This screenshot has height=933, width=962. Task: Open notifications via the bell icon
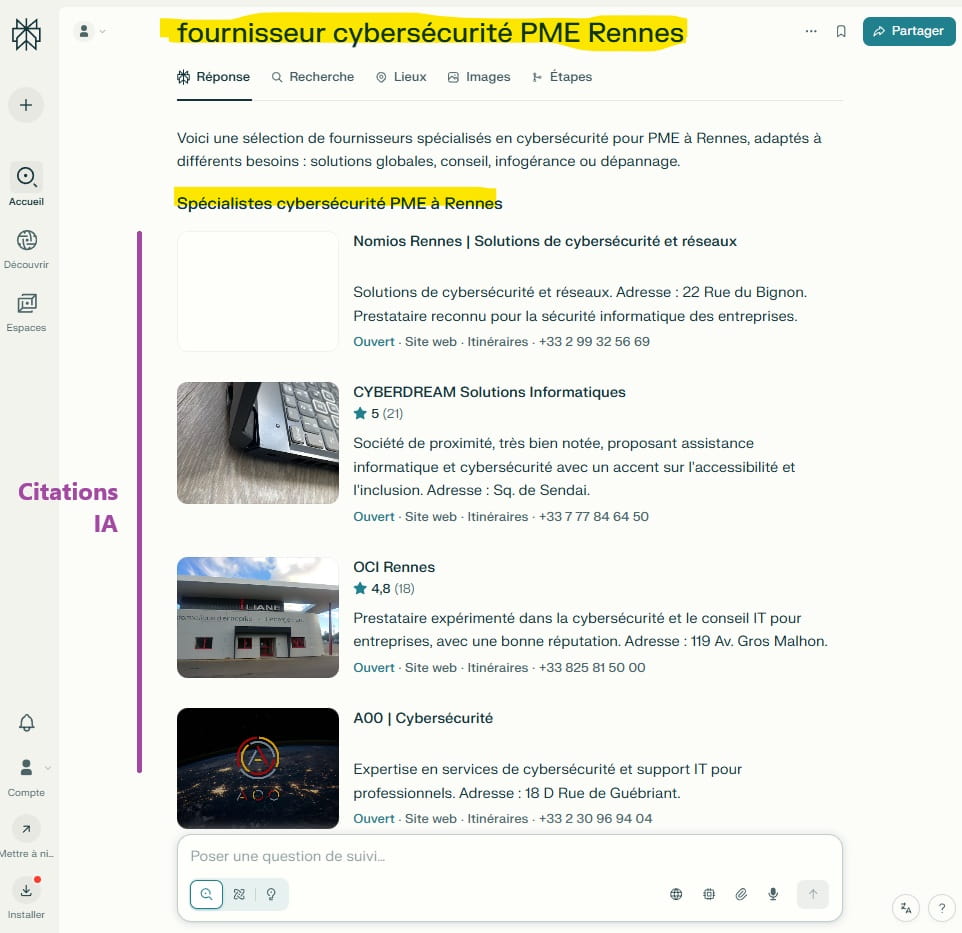point(27,723)
